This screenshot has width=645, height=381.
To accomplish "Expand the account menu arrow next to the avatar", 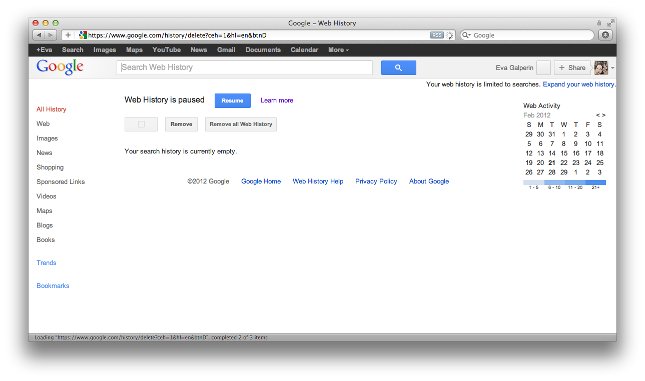I will [x=613, y=68].
